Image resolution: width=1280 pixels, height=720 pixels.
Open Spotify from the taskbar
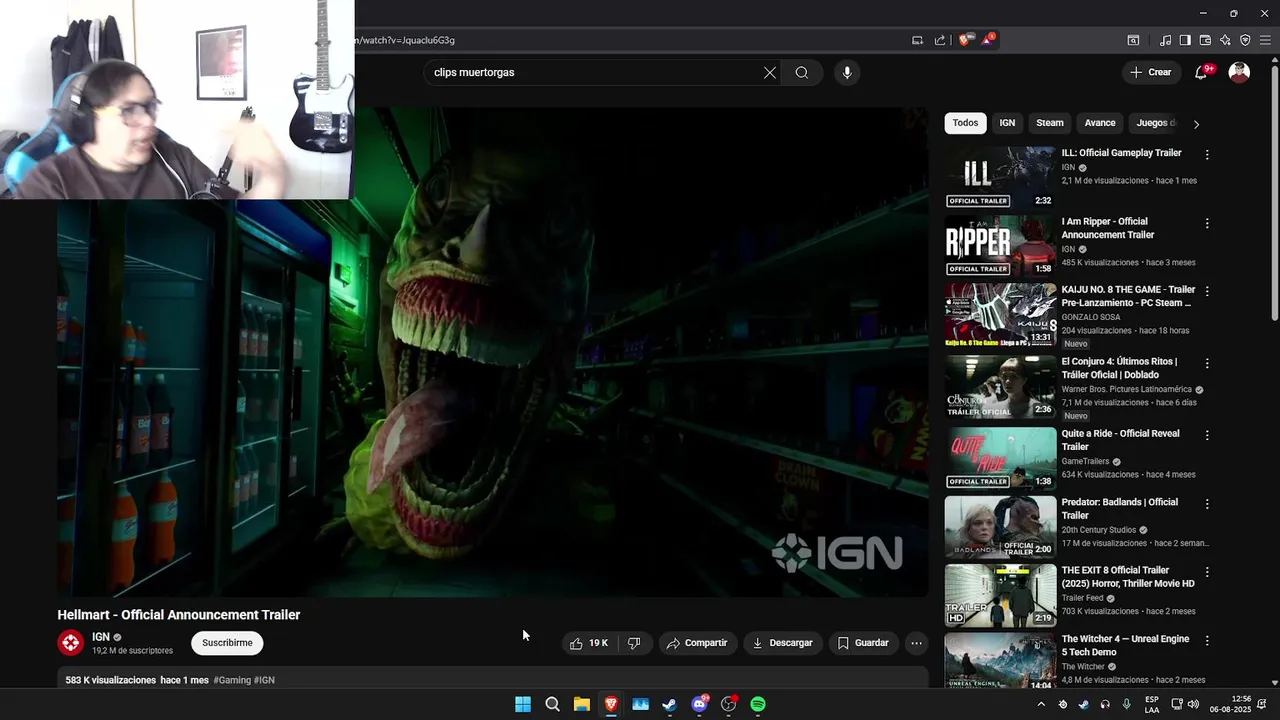(x=758, y=704)
